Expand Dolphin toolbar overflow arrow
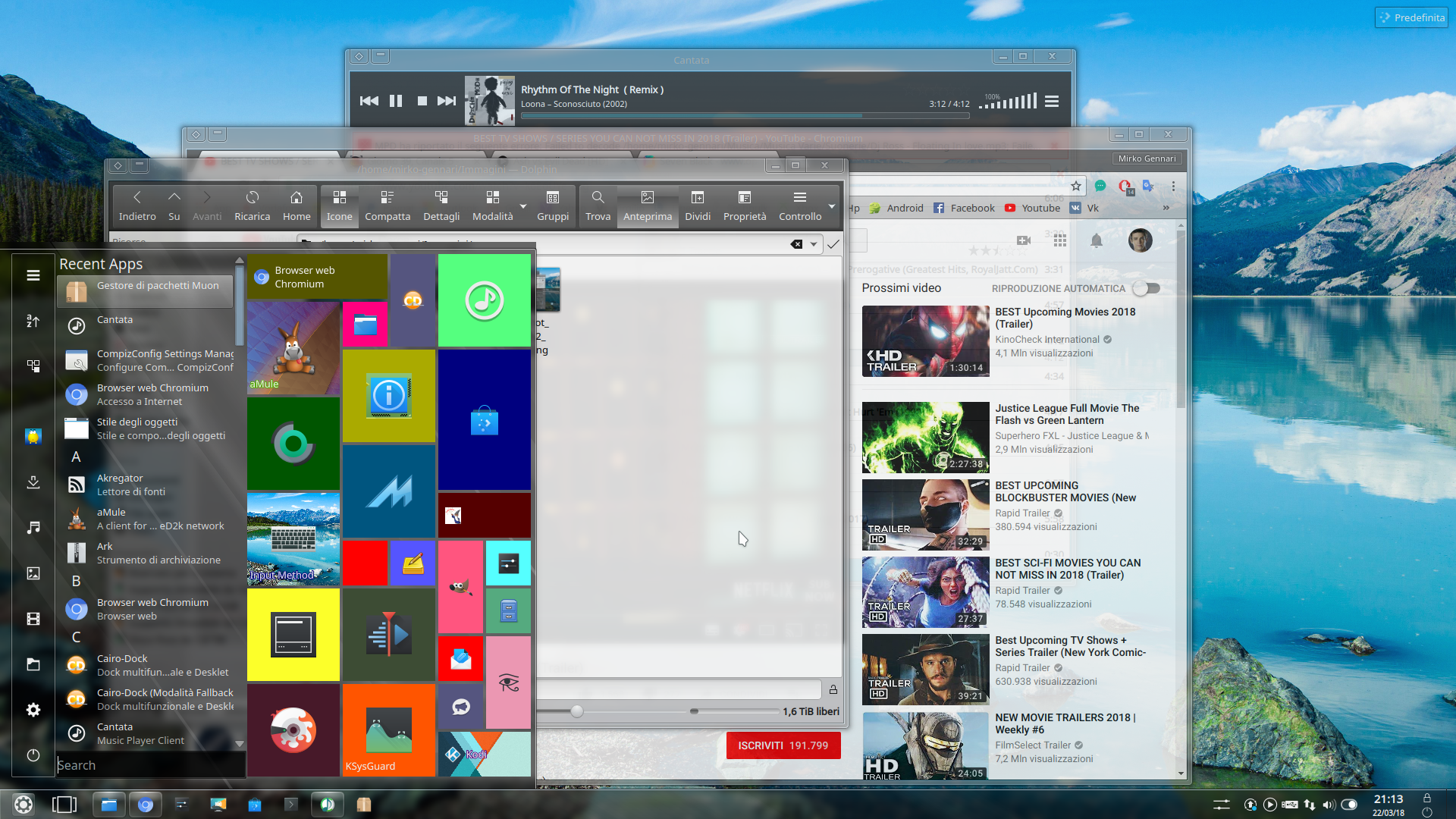Image resolution: width=1456 pixels, height=819 pixels. 832,206
